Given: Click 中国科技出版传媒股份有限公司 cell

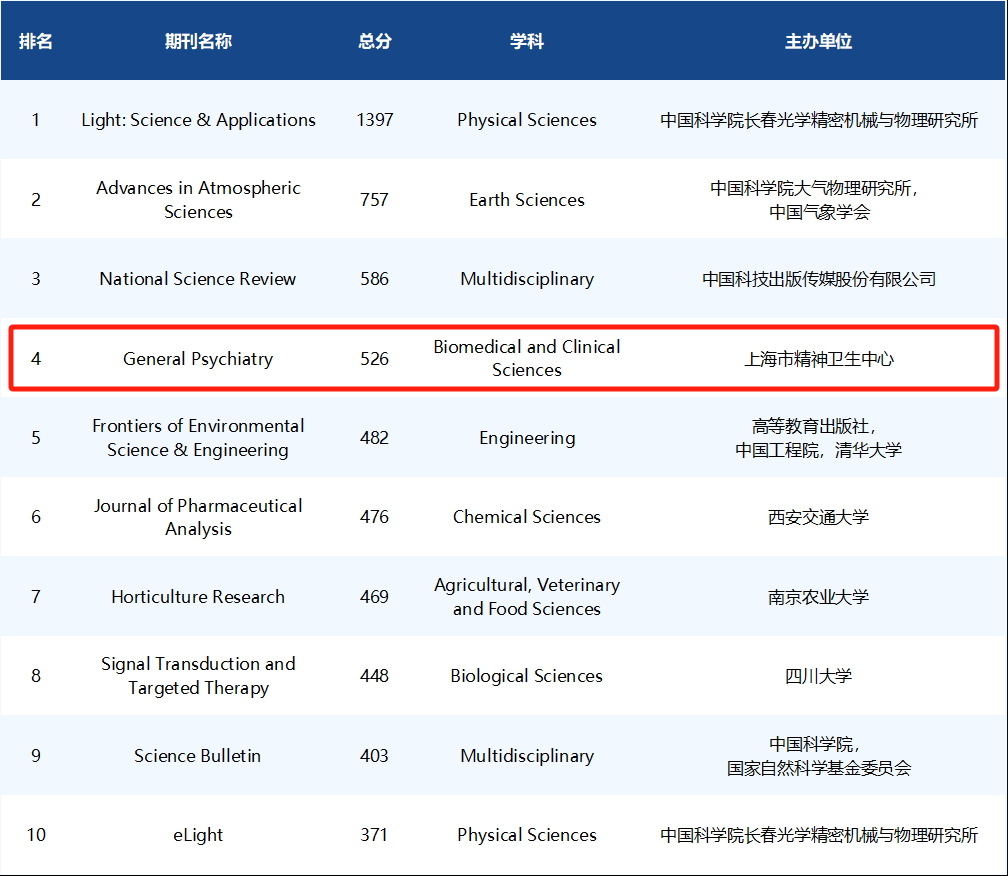Looking at the screenshot, I should [818, 279].
